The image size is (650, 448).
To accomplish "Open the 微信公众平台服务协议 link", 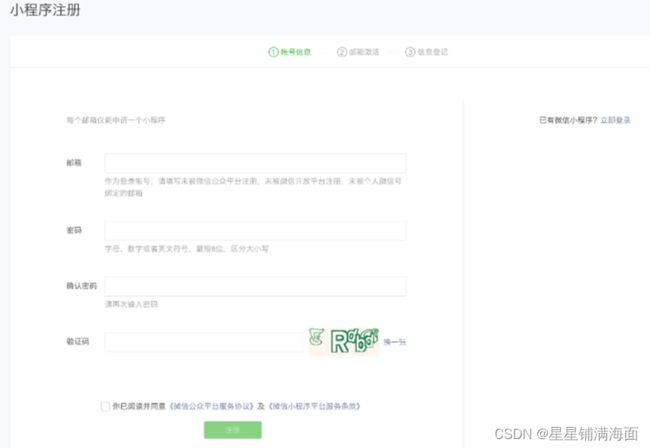I will pos(211,406).
